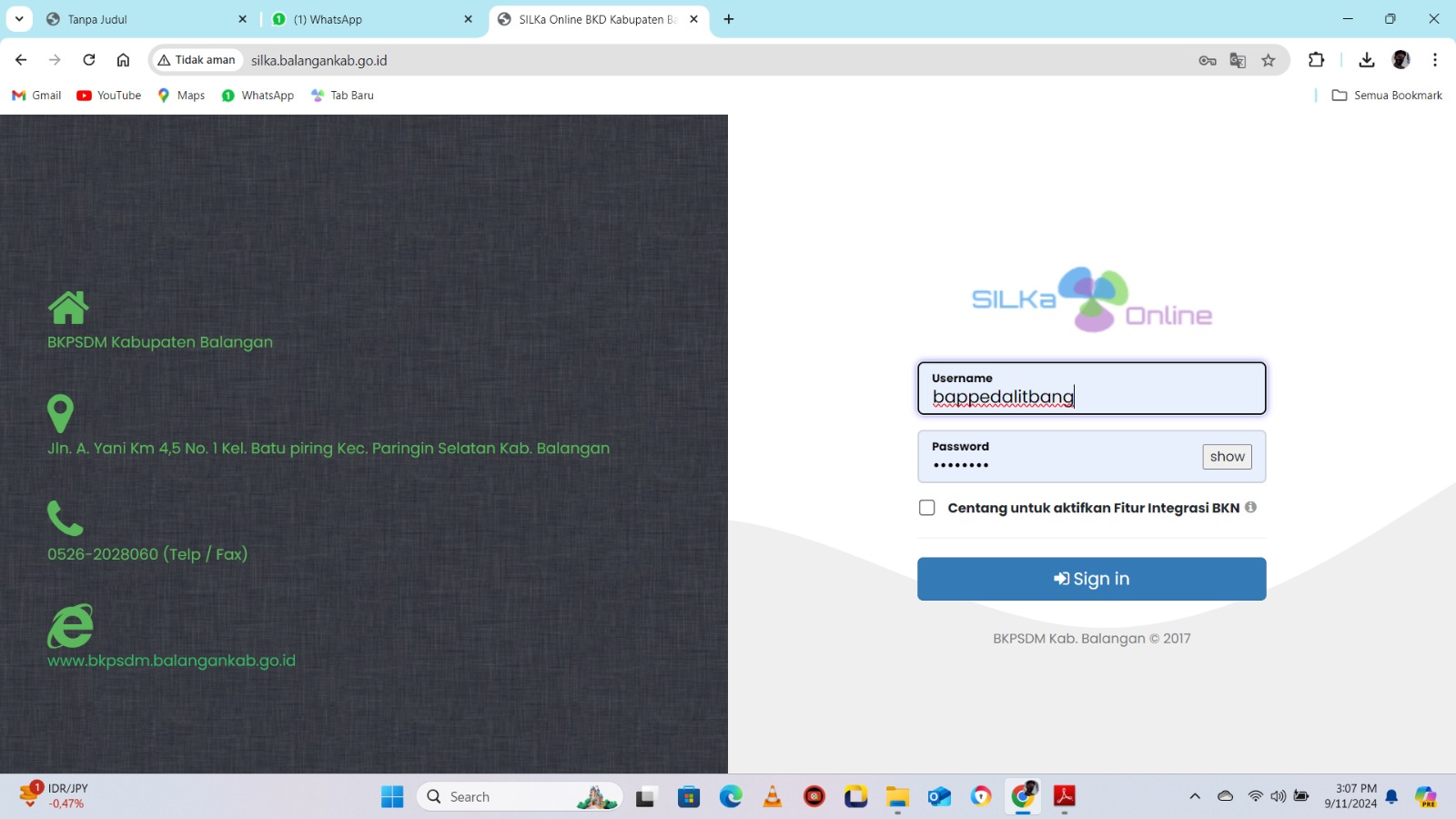Open the Windows Start menu
This screenshot has width=1456, height=819.
tap(392, 797)
